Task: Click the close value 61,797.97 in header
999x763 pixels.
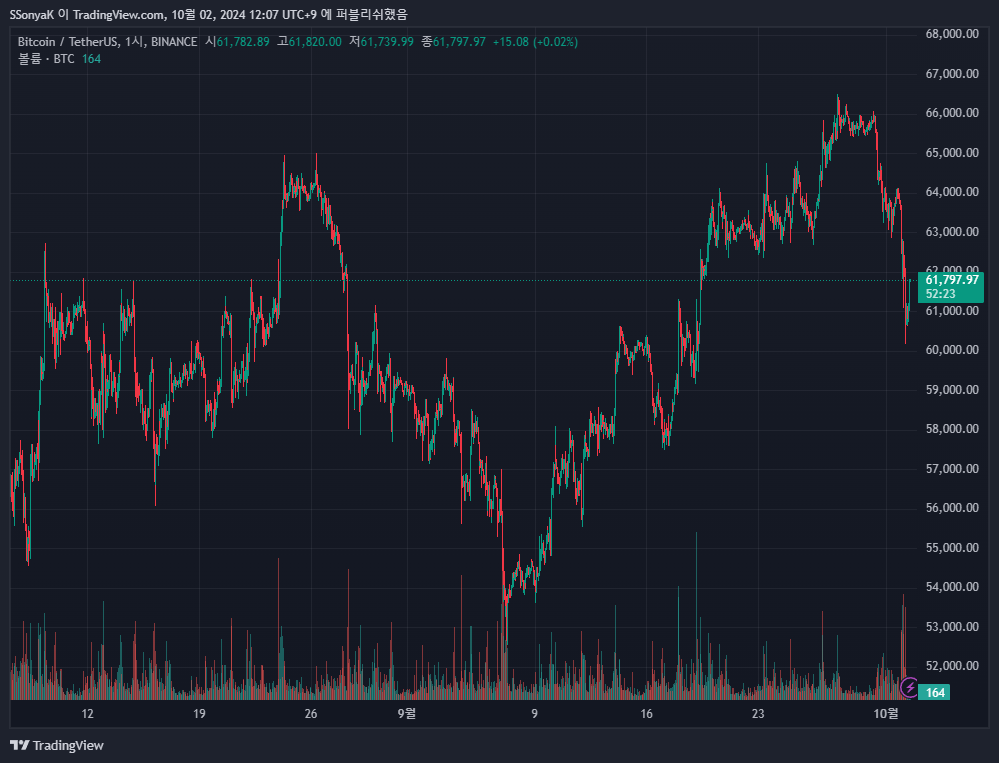Action: click(459, 42)
